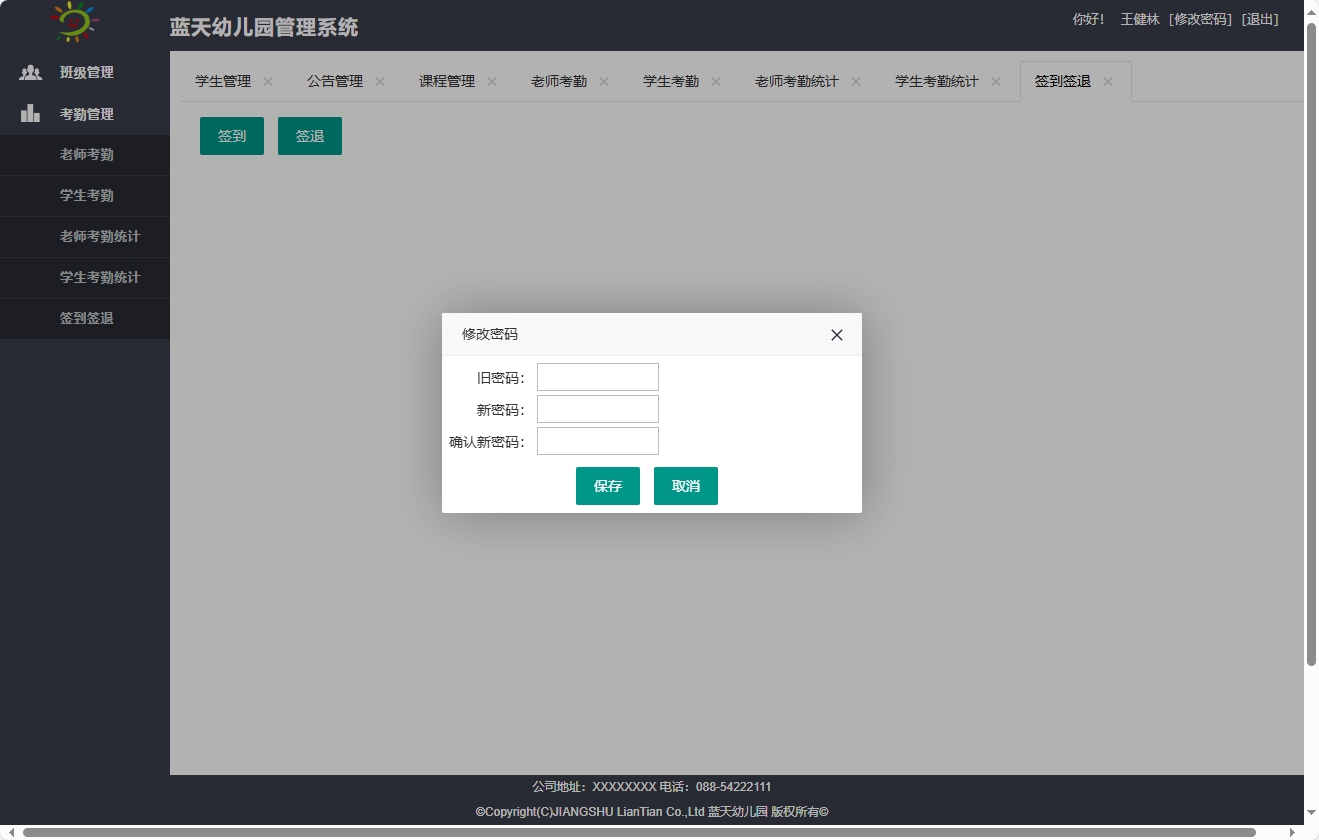
Task: Click the 保存 button in the dialog
Action: pyautogui.click(x=607, y=485)
